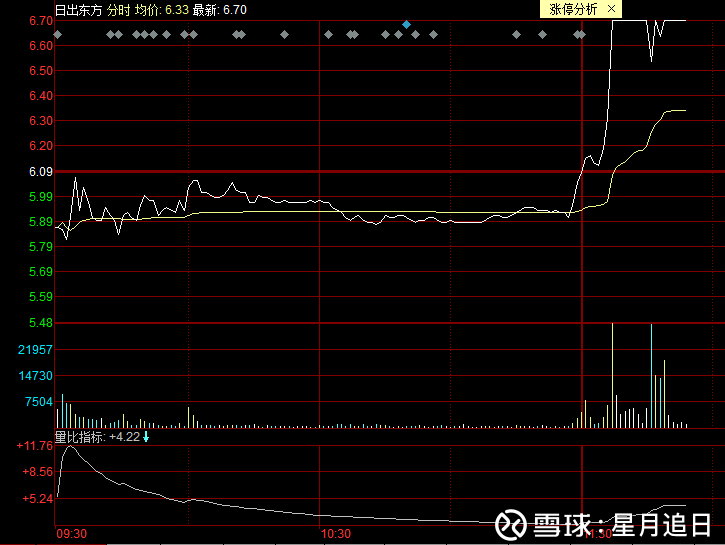Click the blue diamond event marker
The image size is (725, 545).
click(x=406, y=24)
